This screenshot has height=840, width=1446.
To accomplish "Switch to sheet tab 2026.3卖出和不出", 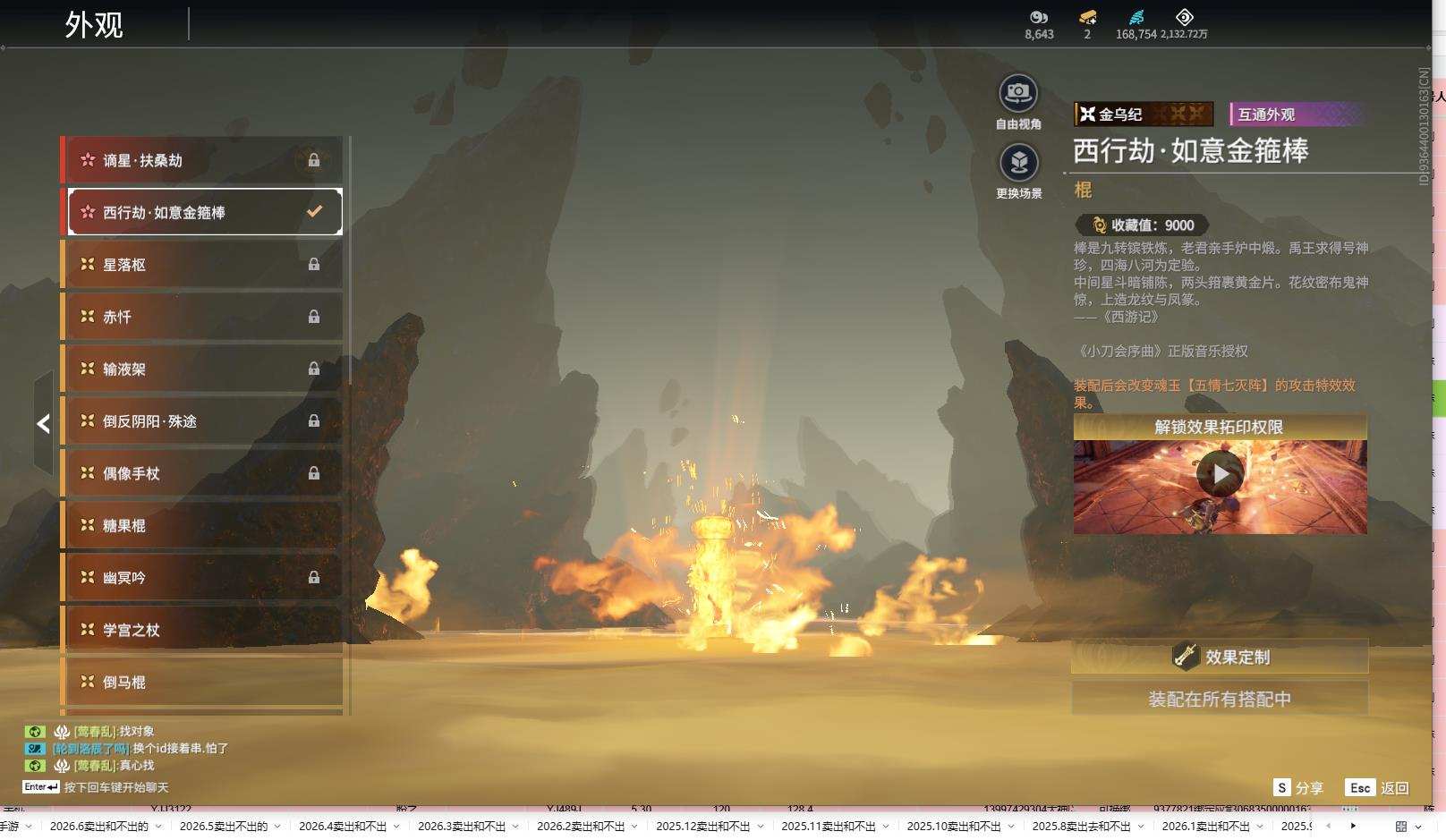I will point(462,827).
